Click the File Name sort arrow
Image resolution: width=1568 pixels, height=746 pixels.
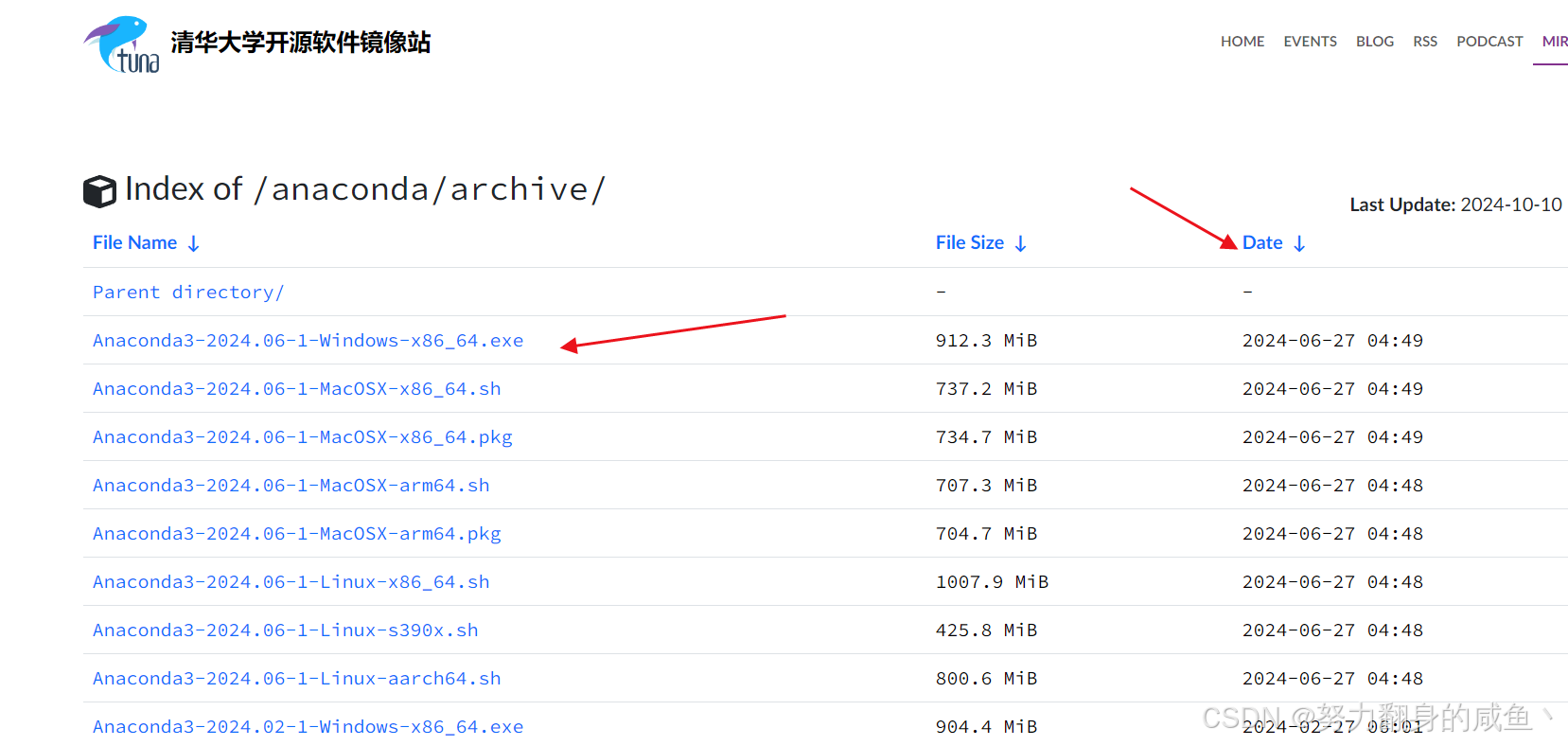[x=193, y=243]
